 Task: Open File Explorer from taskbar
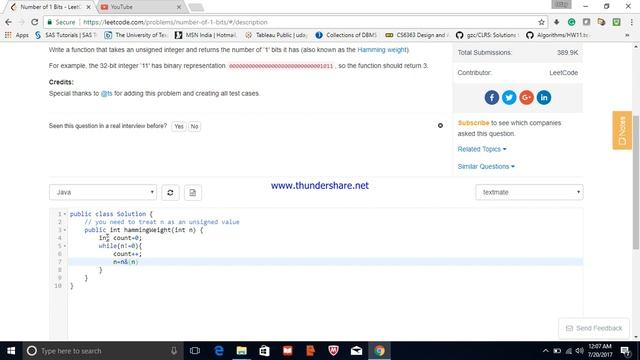242,351
